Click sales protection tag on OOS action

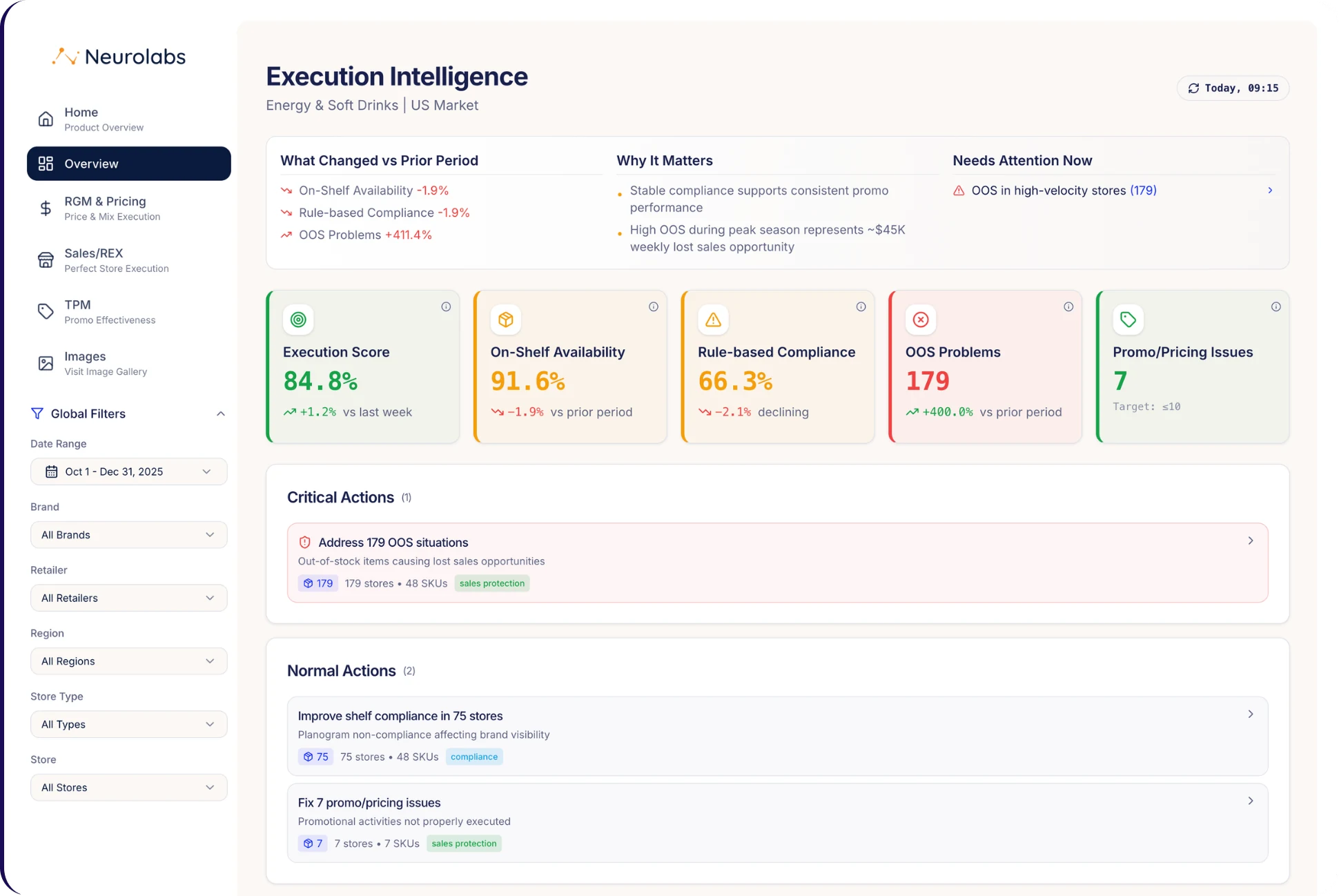click(x=492, y=583)
